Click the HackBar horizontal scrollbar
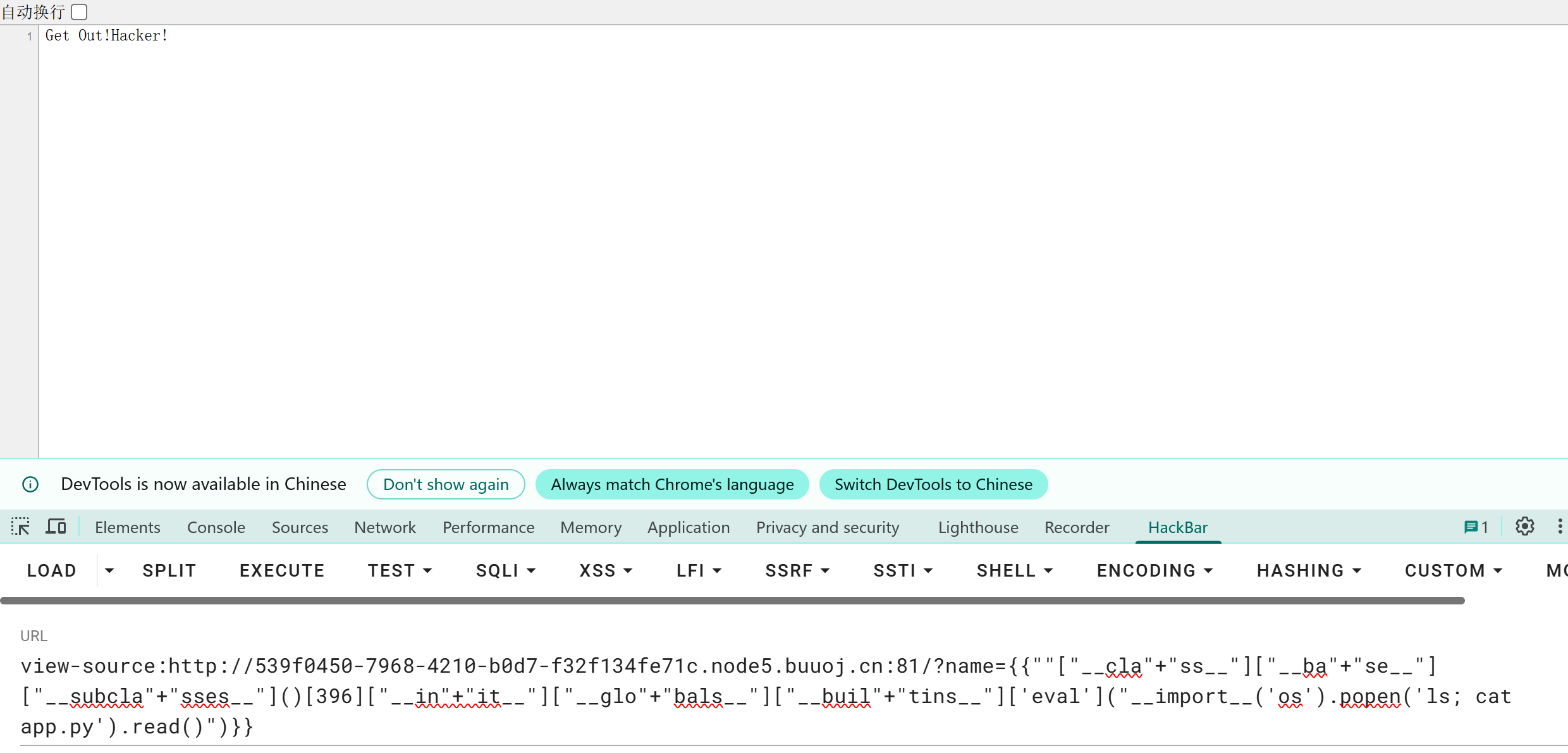The image size is (1568, 753). 732,601
